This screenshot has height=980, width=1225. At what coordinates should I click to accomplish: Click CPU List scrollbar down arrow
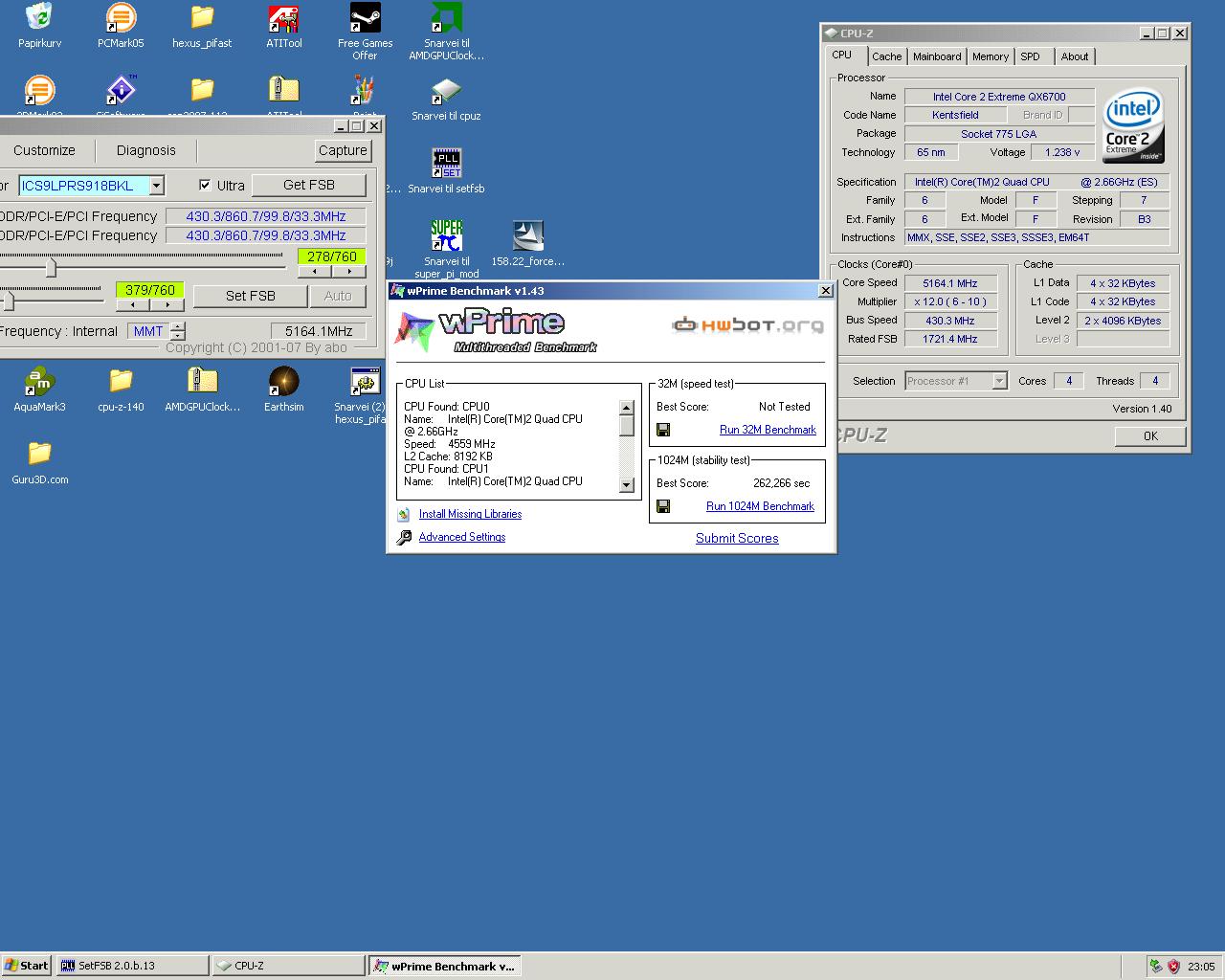tap(627, 485)
